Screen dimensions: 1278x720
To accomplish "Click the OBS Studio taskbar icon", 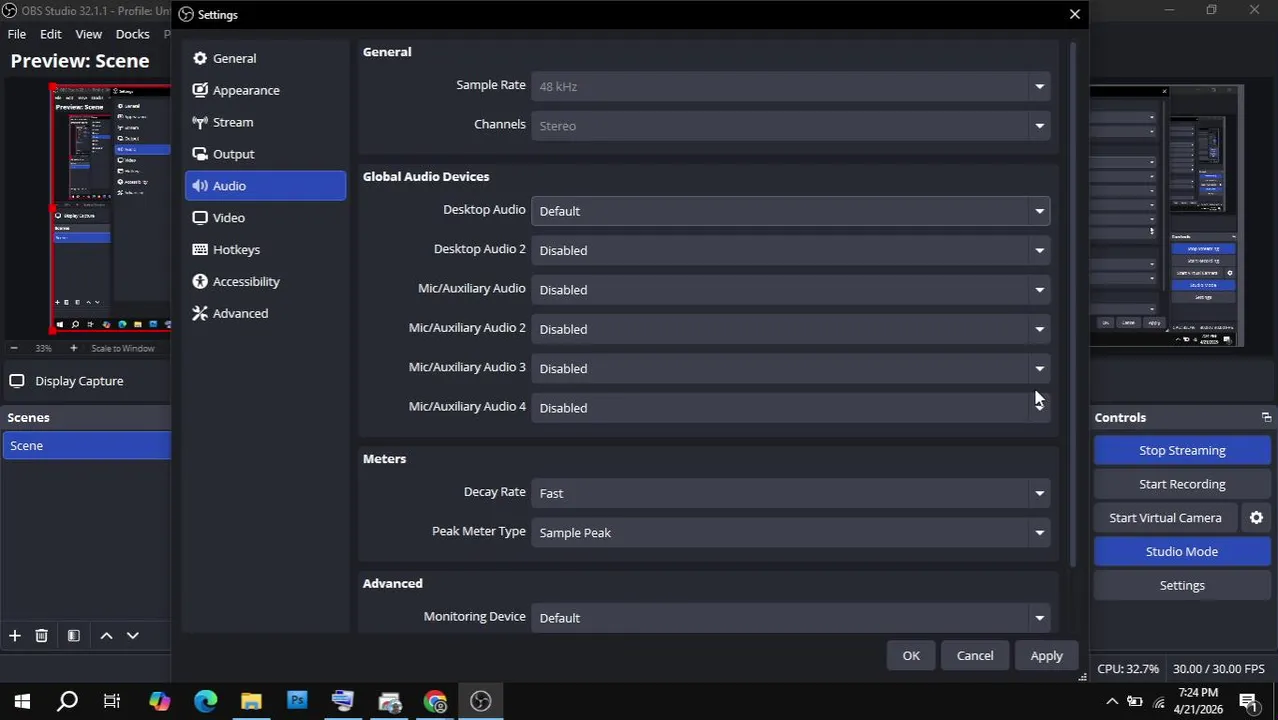I will pyautogui.click(x=481, y=702).
